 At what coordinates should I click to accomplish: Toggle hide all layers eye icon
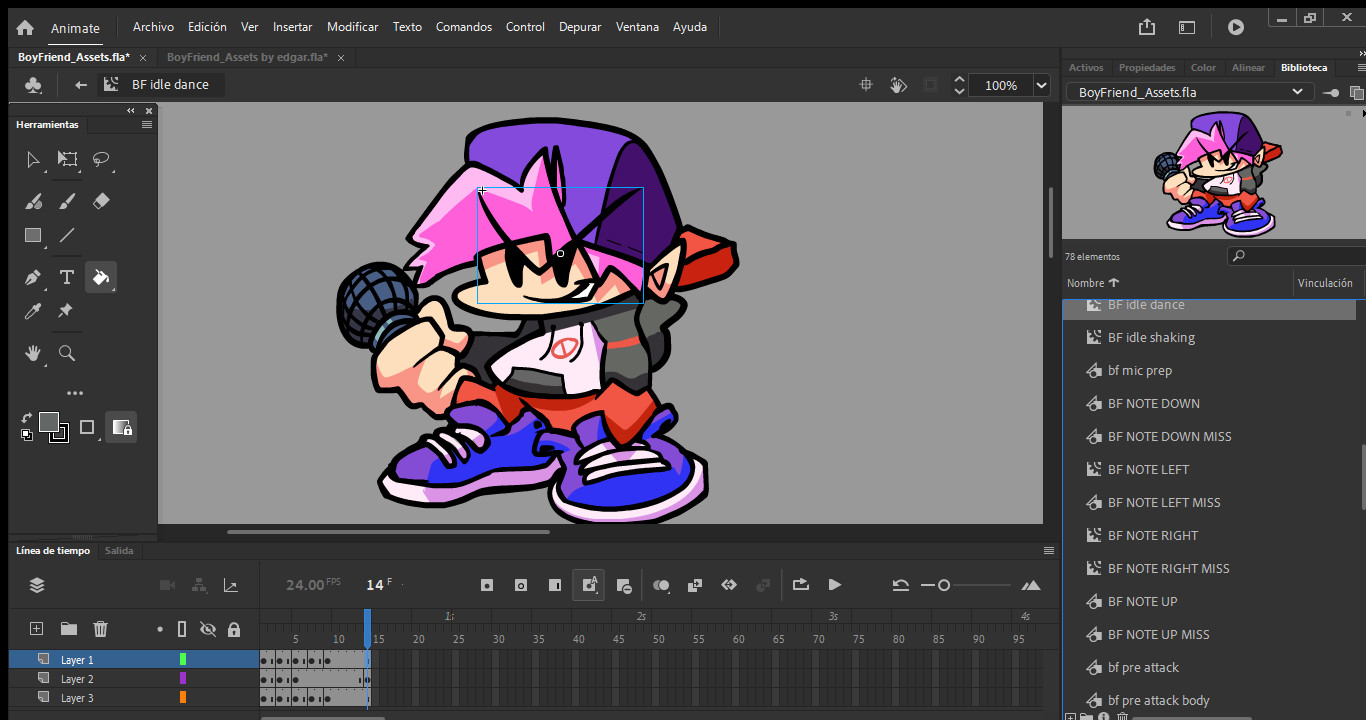pyautogui.click(x=208, y=629)
